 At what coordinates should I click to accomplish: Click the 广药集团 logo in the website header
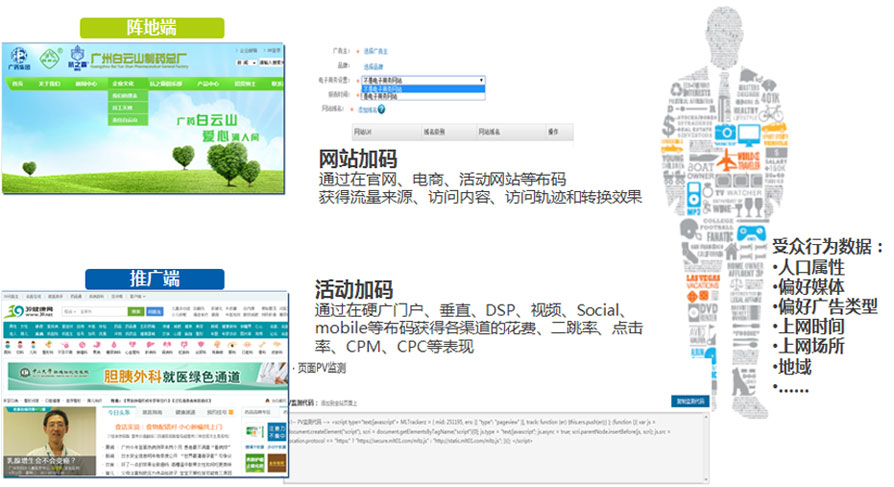(19, 58)
